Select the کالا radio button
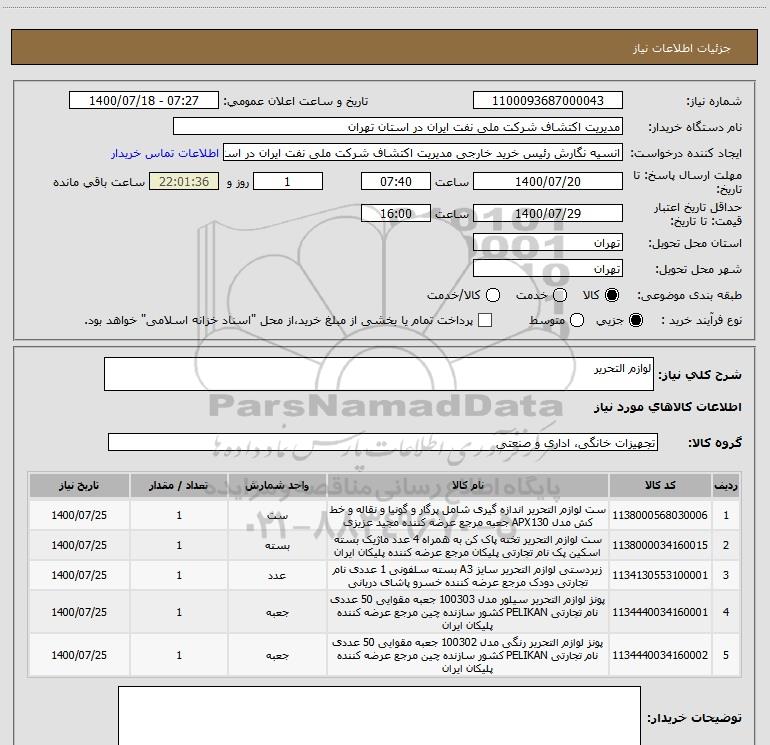Image resolution: width=770 pixels, height=745 pixels. click(612, 295)
